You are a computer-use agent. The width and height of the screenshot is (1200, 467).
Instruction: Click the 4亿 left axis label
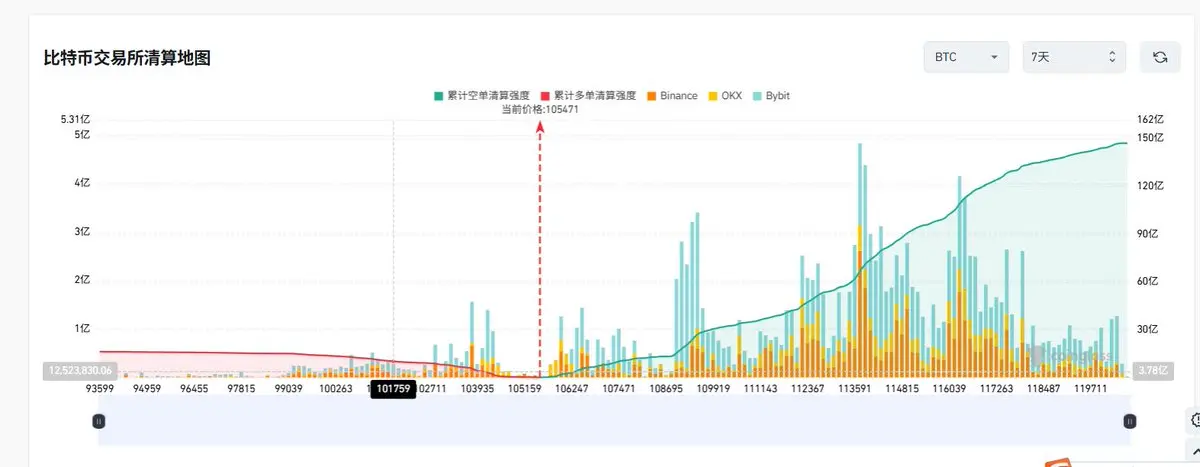coord(84,183)
